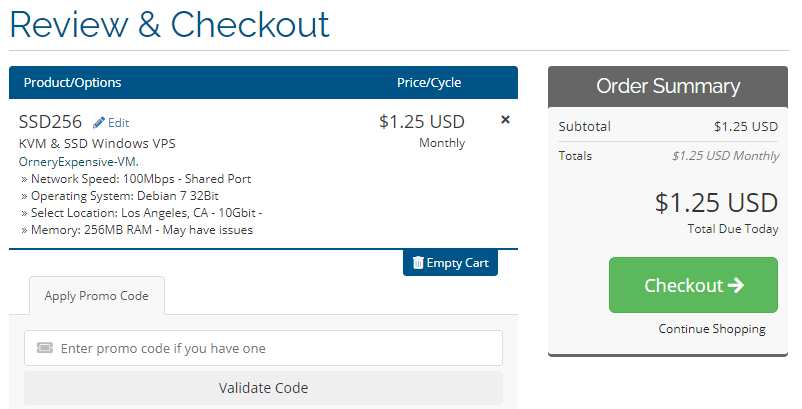Image resolution: width=802 pixels, height=409 pixels.
Task: Click the Order Summary heading
Action: [x=668, y=86]
